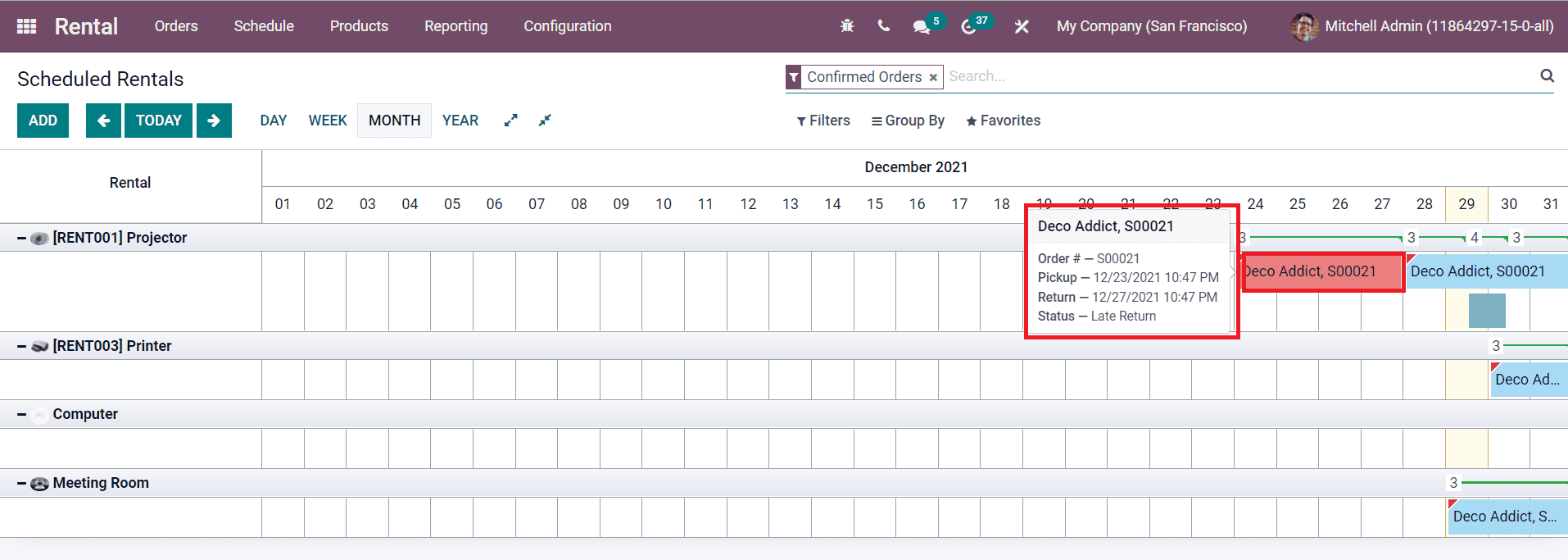
Task: Collapse the Computer group row
Action: pyautogui.click(x=21, y=415)
